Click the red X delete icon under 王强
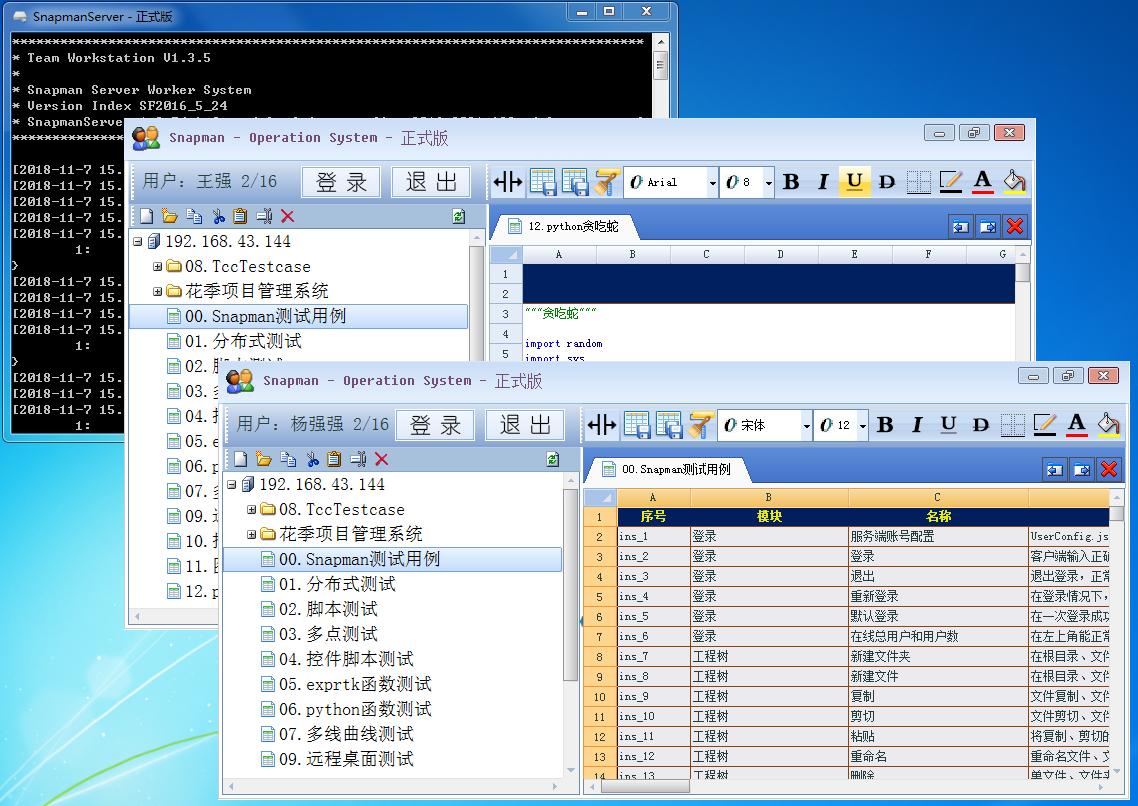The image size is (1138, 806). click(288, 216)
